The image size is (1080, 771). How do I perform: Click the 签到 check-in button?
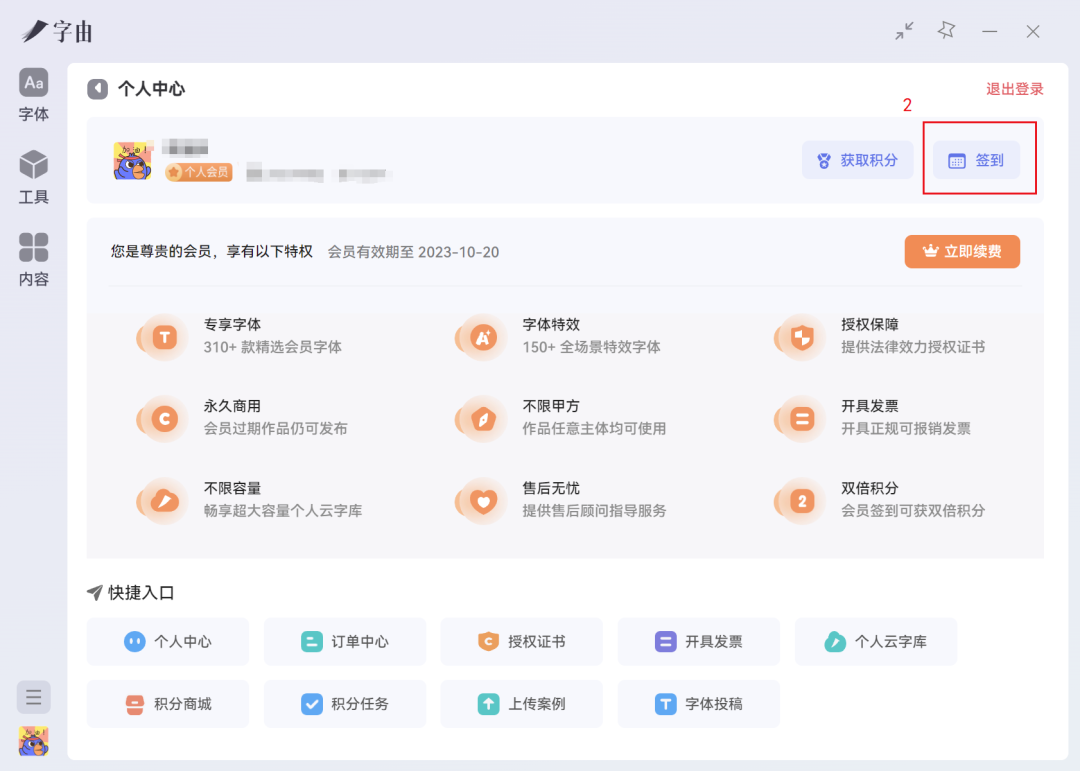976,160
